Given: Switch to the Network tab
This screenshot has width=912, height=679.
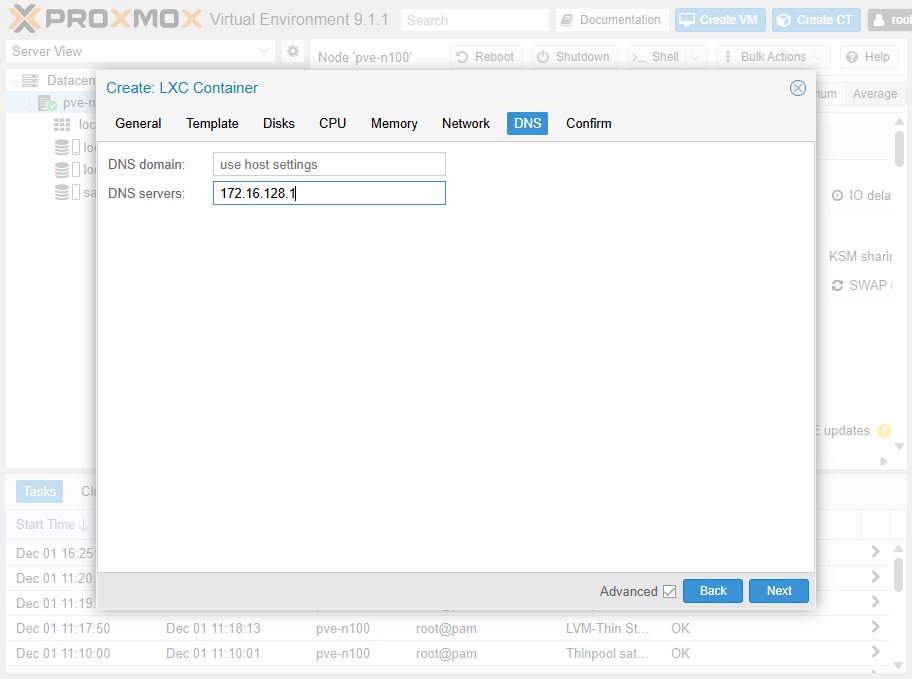Looking at the screenshot, I should click(465, 123).
